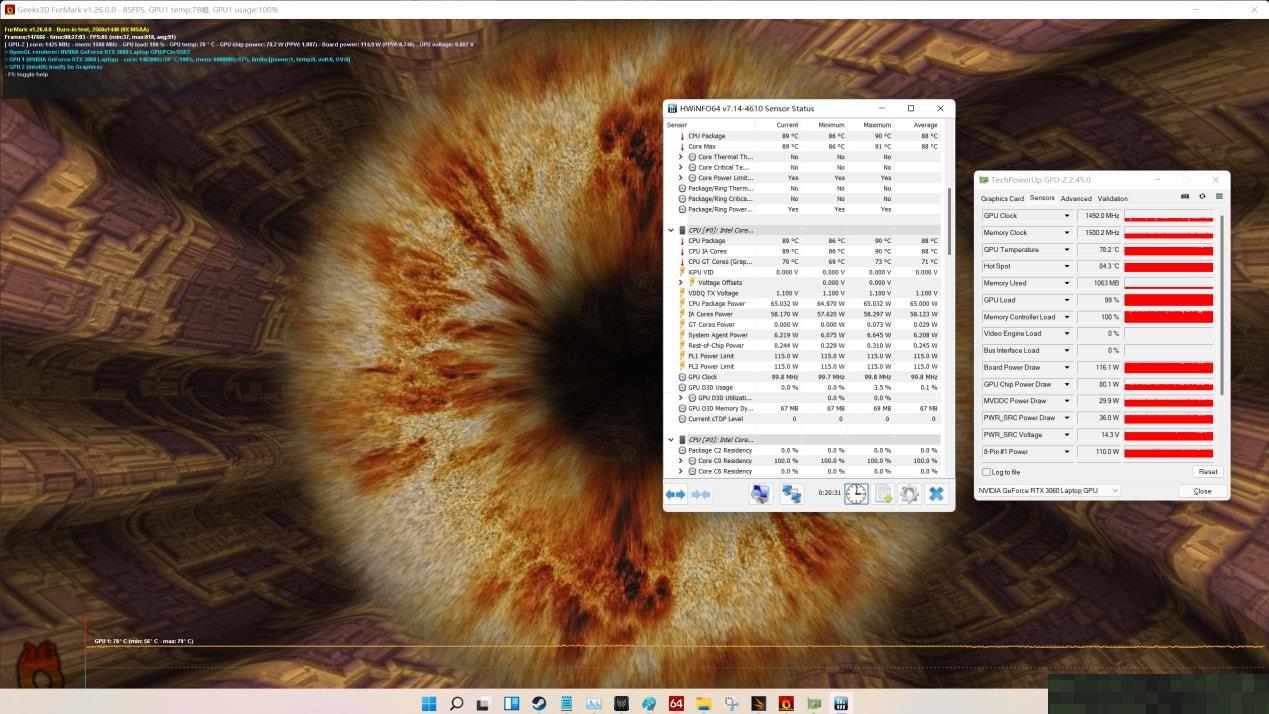Screen dimensions: 1269x714
Task: Click HWiNFO expand layout arrows icon
Action: [x=676, y=494]
